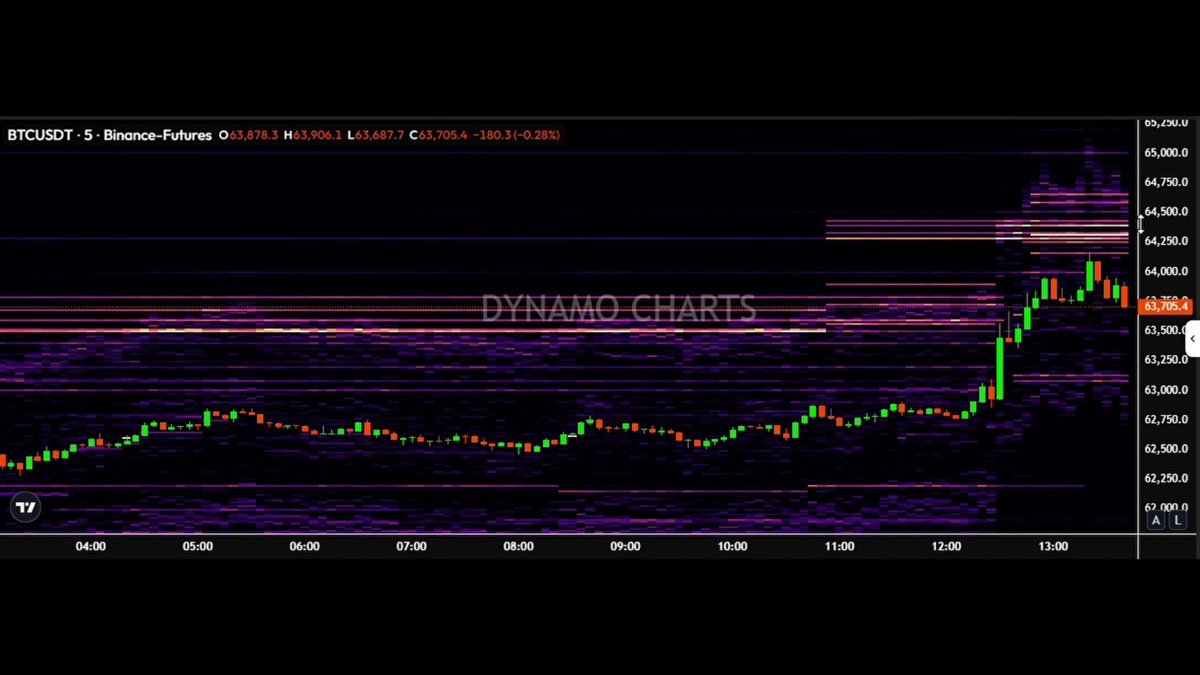Screen dimensions: 1200x675
Task: Click the 10:00 time axis label
Action: pos(733,547)
